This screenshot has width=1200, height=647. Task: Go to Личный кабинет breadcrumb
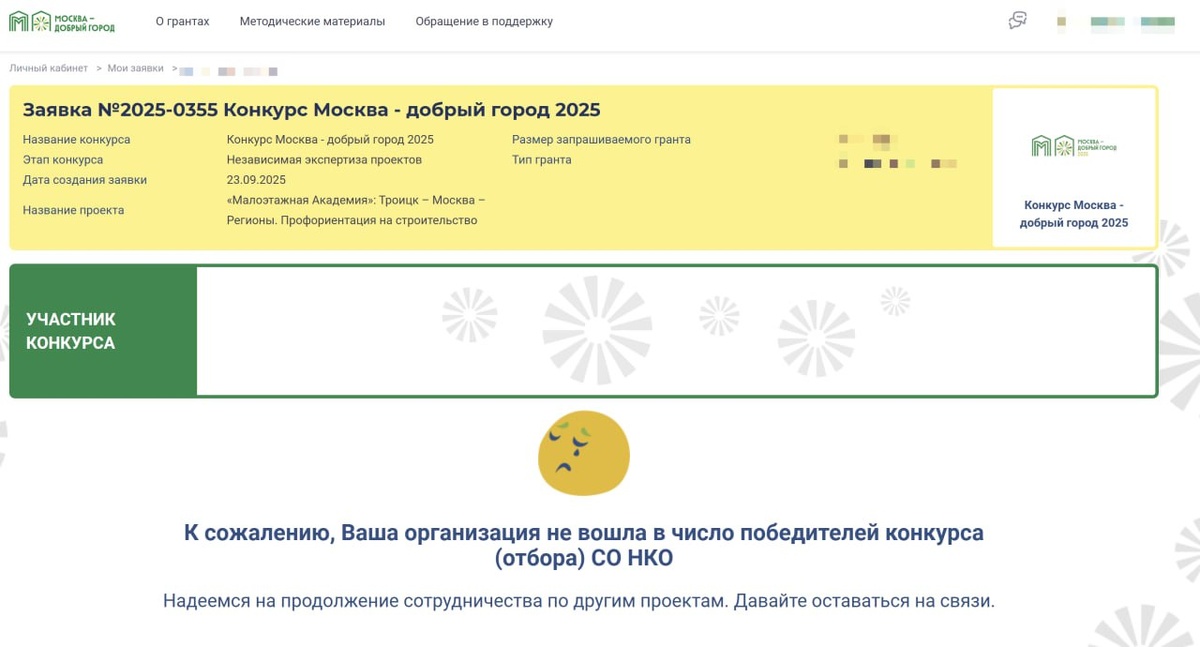(49, 68)
